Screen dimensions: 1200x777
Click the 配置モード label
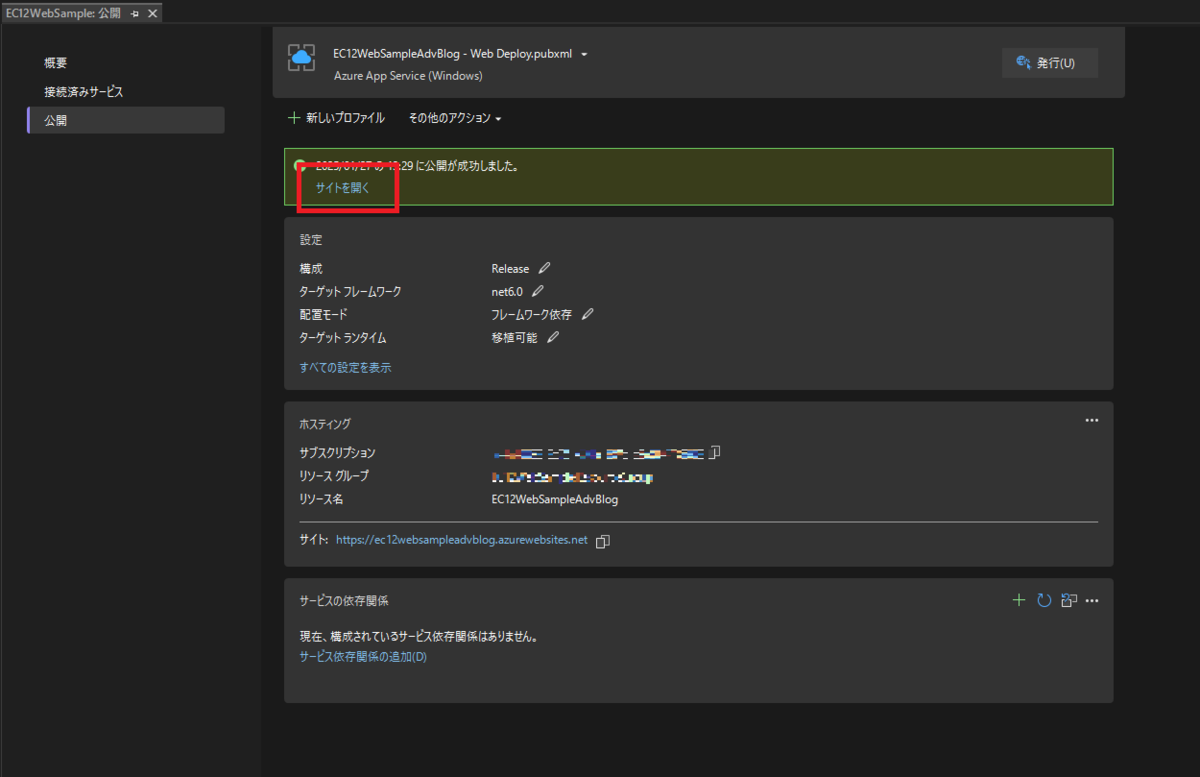323,315
